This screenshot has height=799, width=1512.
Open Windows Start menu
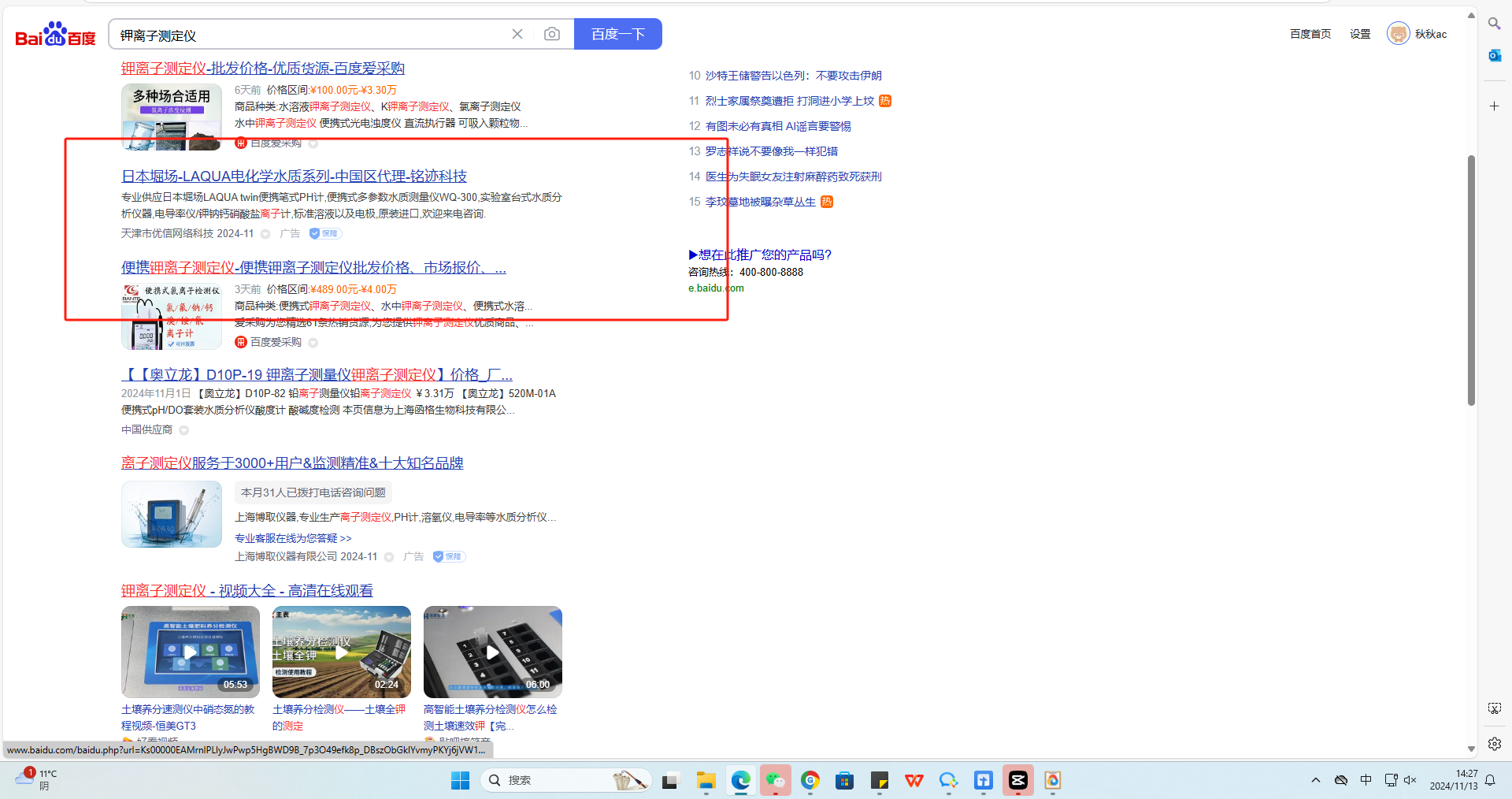point(460,780)
